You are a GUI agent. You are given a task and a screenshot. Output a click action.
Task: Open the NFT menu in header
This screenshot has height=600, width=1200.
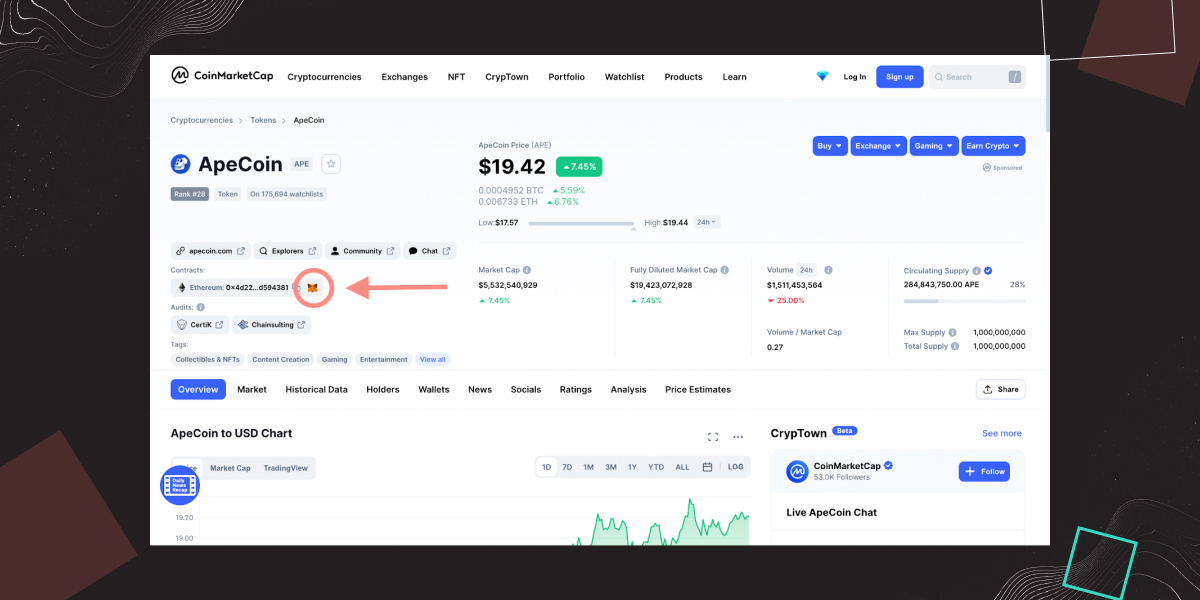tap(456, 77)
